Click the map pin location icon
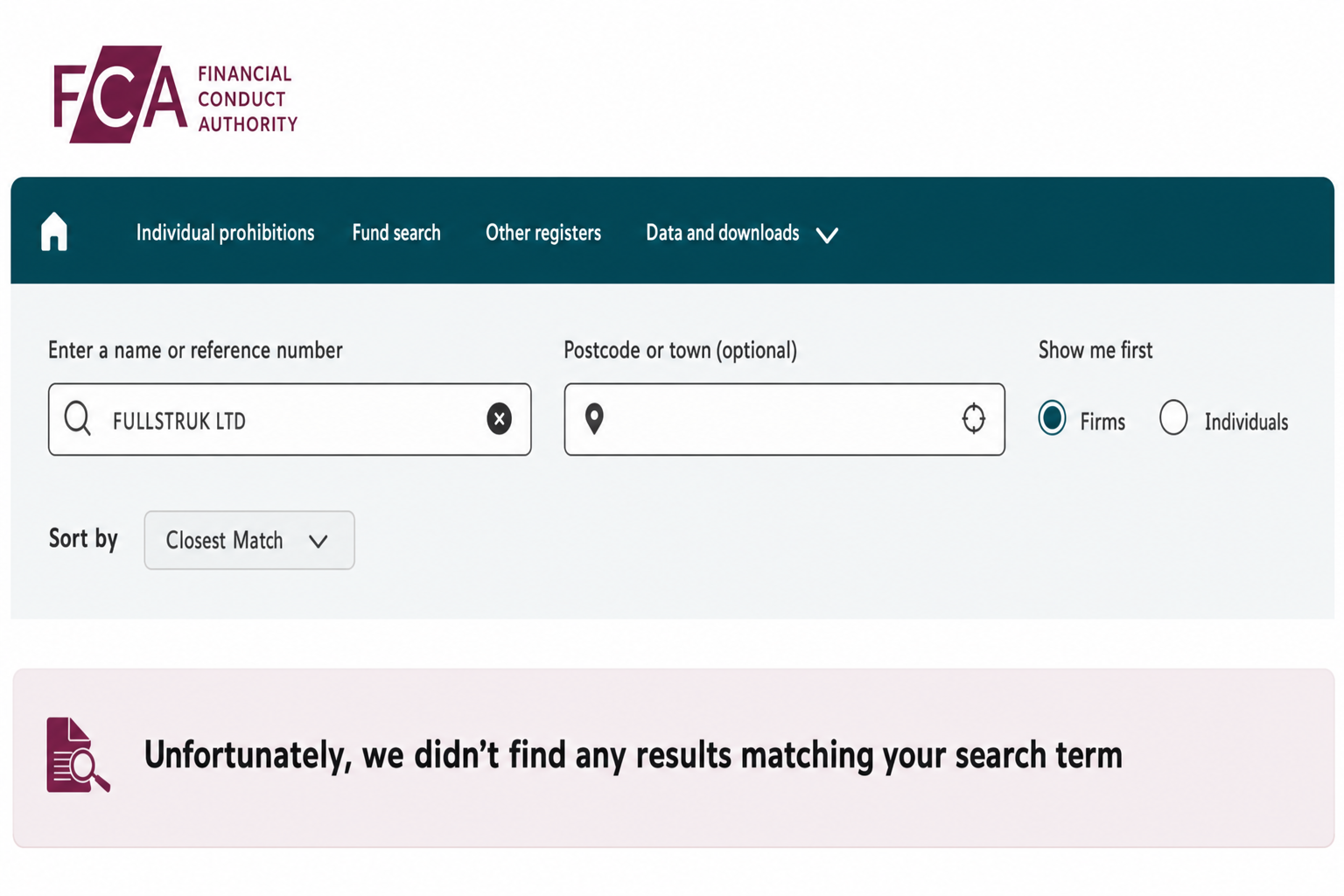Image resolution: width=1344 pixels, height=896 pixels. coord(594,418)
